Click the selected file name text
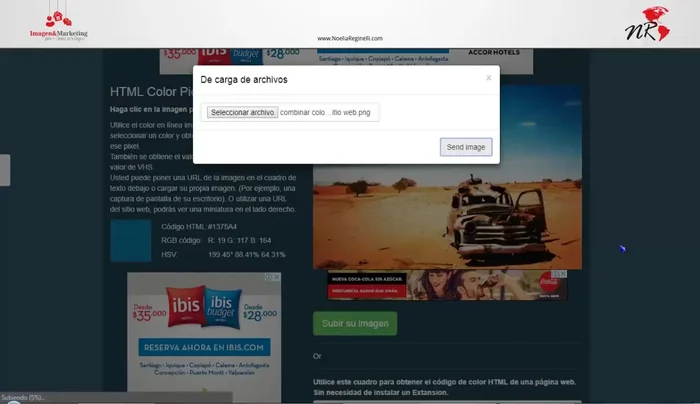The image size is (700, 404). (325, 113)
